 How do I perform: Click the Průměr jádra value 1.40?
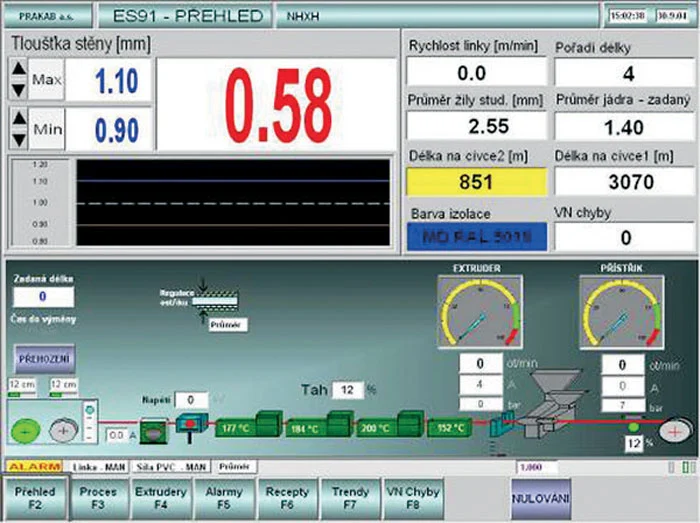click(x=624, y=127)
